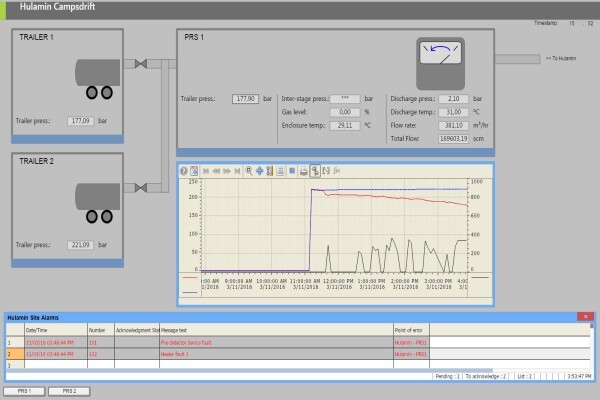Click the PRS 1 Trailer press 177,90 field
This screenshot has width=600, height=400.
pyautogui.click(x=245, y=99)
